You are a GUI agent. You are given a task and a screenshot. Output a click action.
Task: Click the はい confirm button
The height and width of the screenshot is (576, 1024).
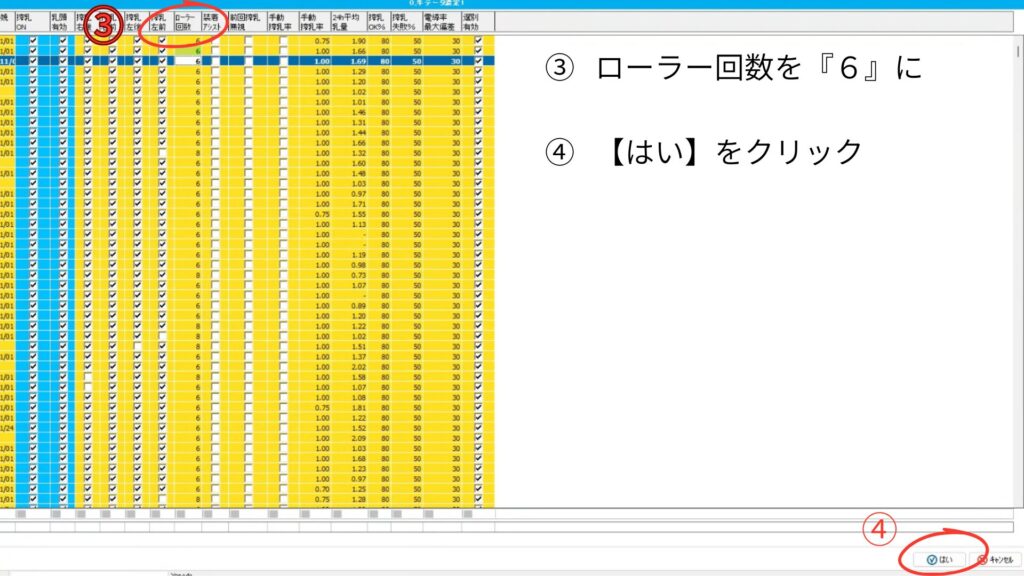(x=941, y=559)
